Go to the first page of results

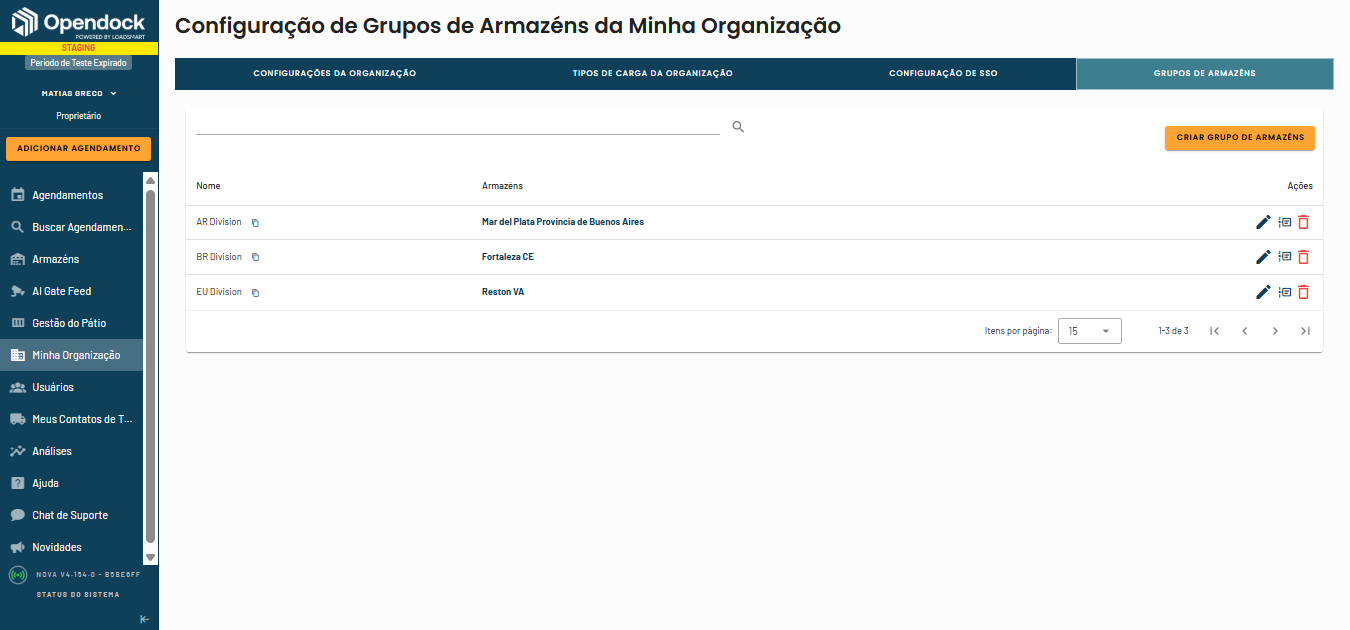[x=1214, y=331]
